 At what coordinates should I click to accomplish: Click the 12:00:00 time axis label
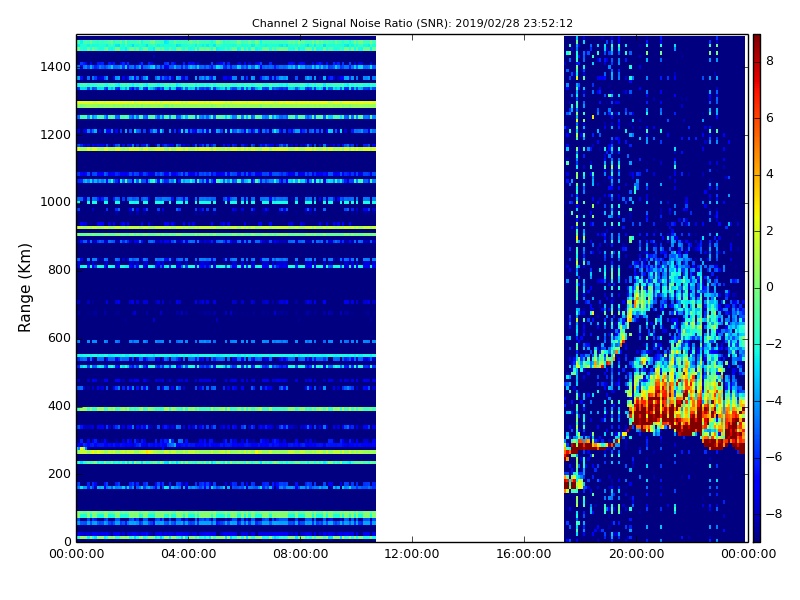click(x=412, y=554)
